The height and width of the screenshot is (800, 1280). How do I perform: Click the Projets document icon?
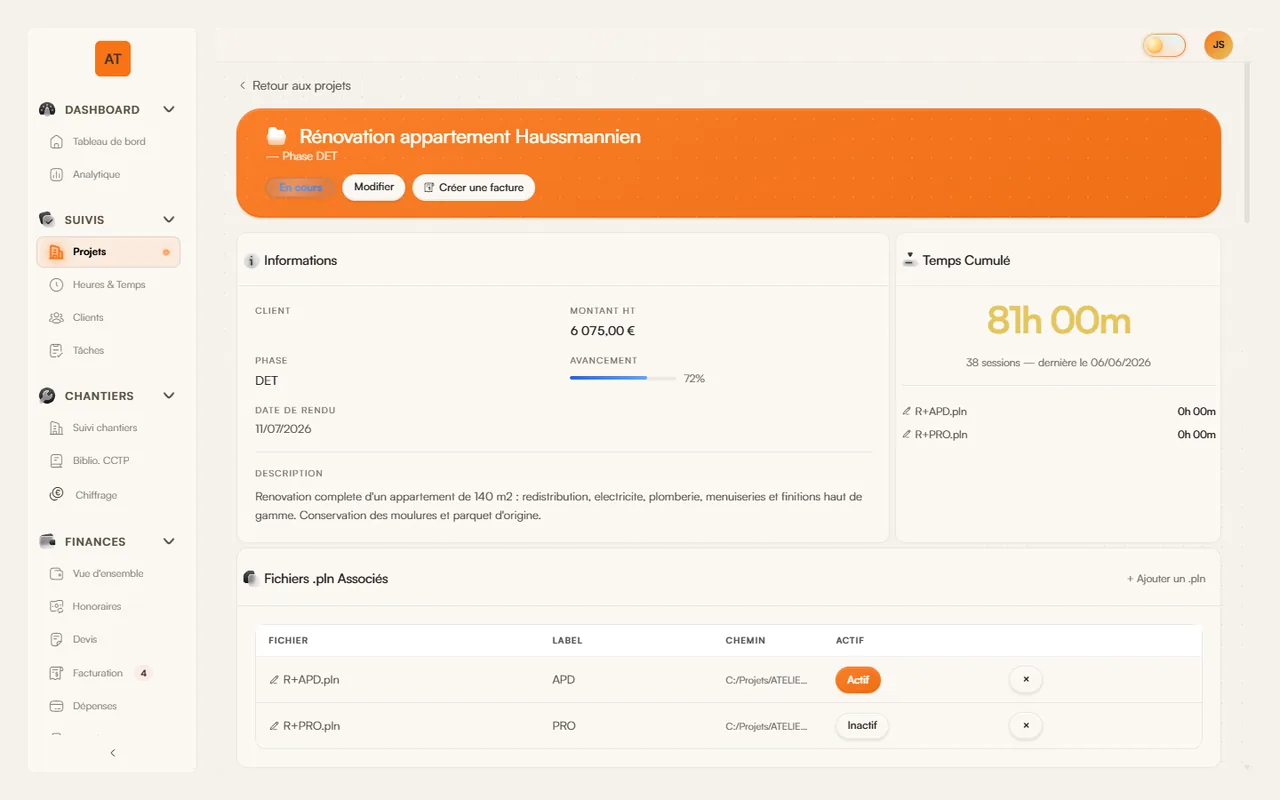(x=56, y=252)
